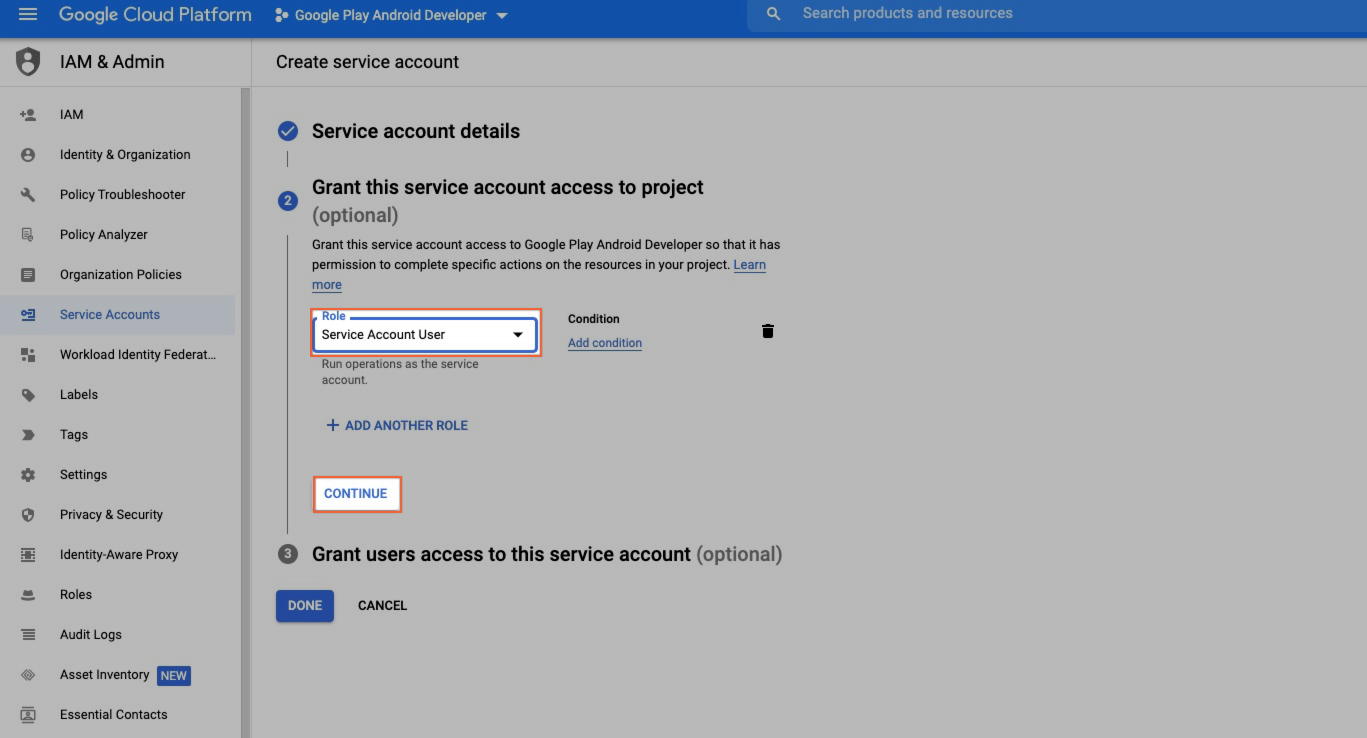The width and height of the screenshot is (1367, 738).
Task: Click the Policy Troubleshooter wrench icon
Action: point(28,195)
